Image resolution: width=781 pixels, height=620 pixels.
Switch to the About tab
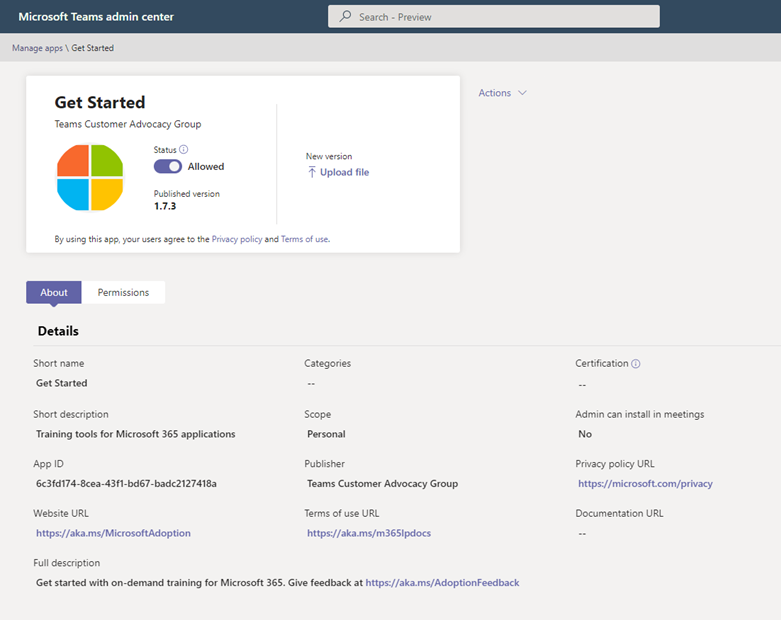point(54,292)
